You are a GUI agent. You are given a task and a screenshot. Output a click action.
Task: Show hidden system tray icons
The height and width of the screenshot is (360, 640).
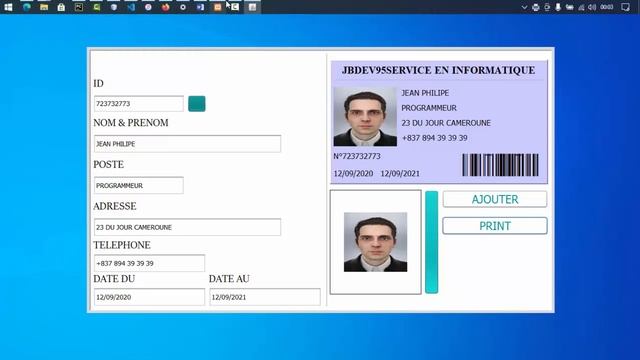click(x=524, y=7)
